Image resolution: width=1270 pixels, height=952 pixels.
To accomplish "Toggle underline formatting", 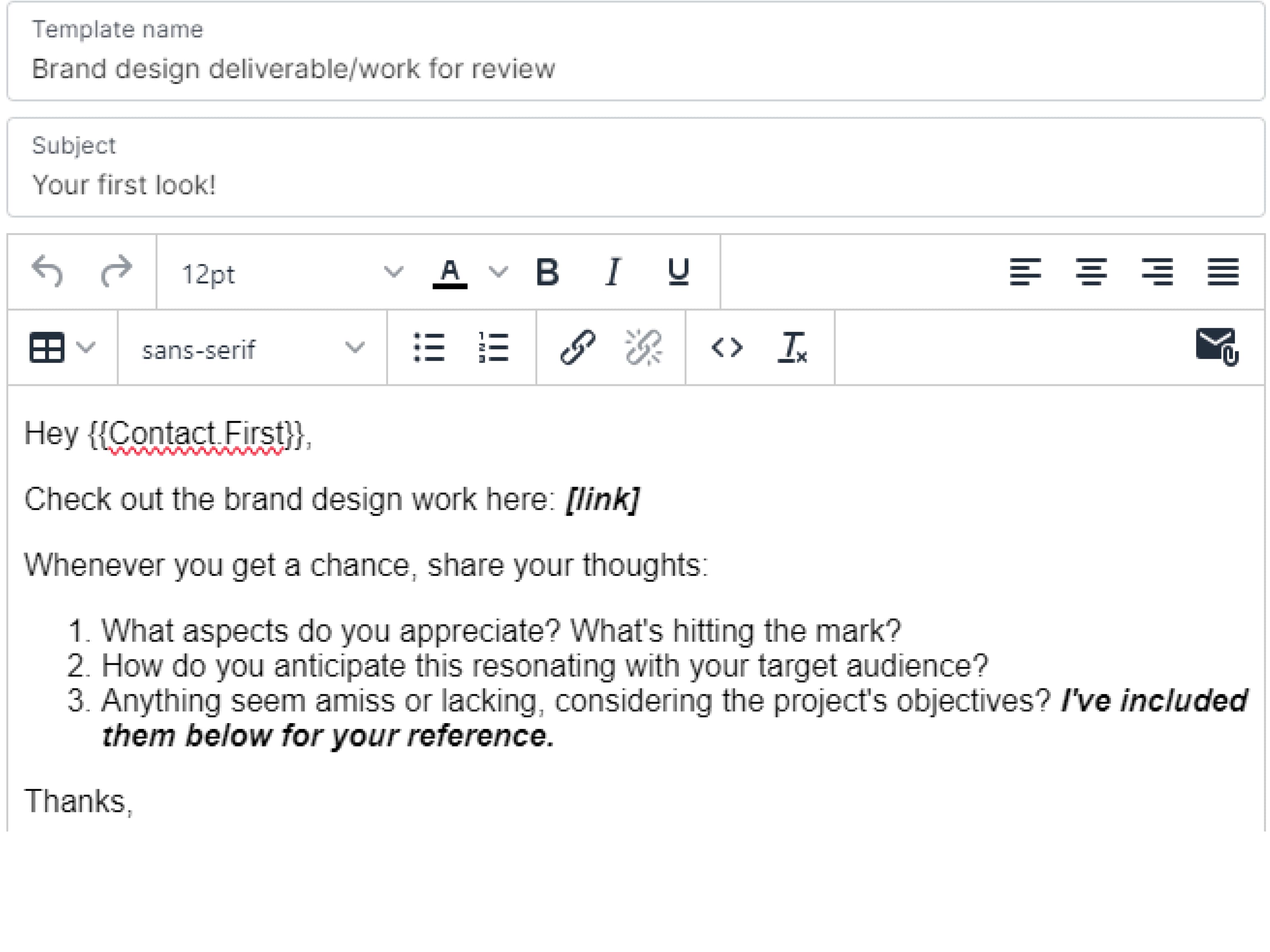I will pyautogui.click(x=678, y=271).
